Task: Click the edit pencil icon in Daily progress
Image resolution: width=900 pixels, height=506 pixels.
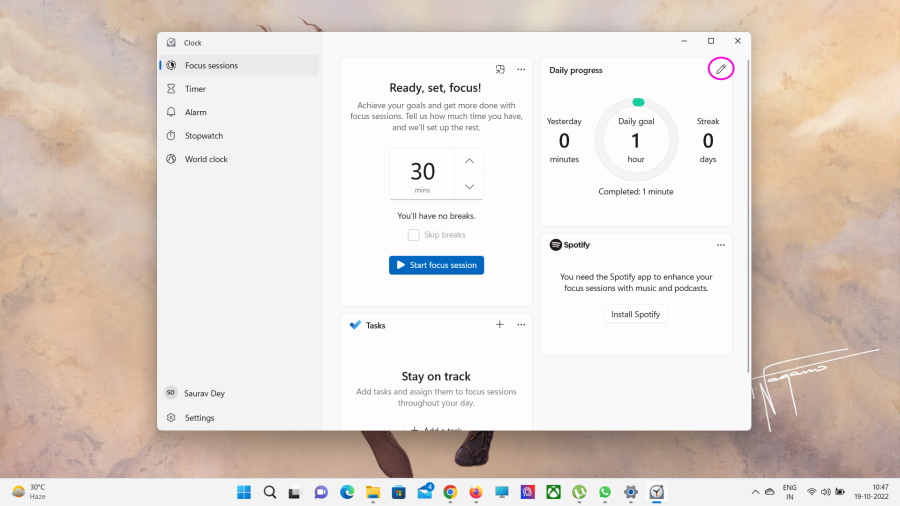Action: pos(720,69)
